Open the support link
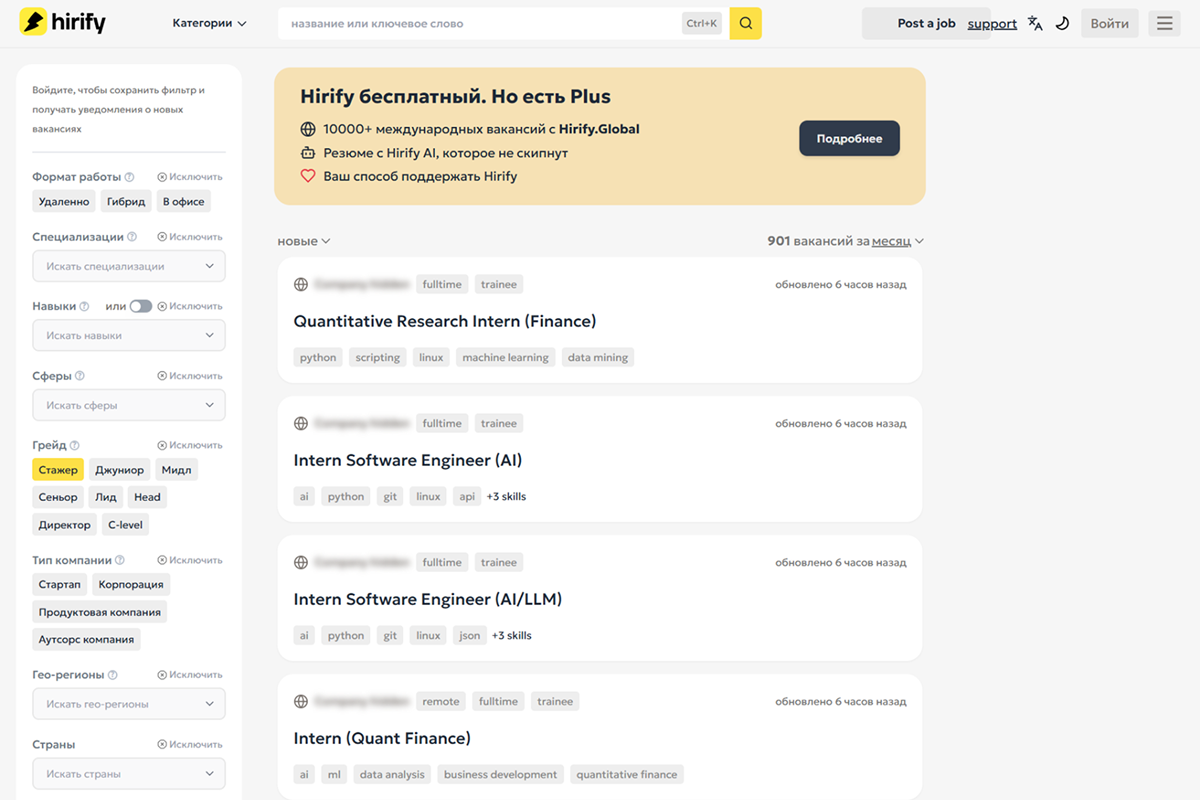Image resolution: width=1200 pixels, height=800 pixels. click(x=992, y=24)
